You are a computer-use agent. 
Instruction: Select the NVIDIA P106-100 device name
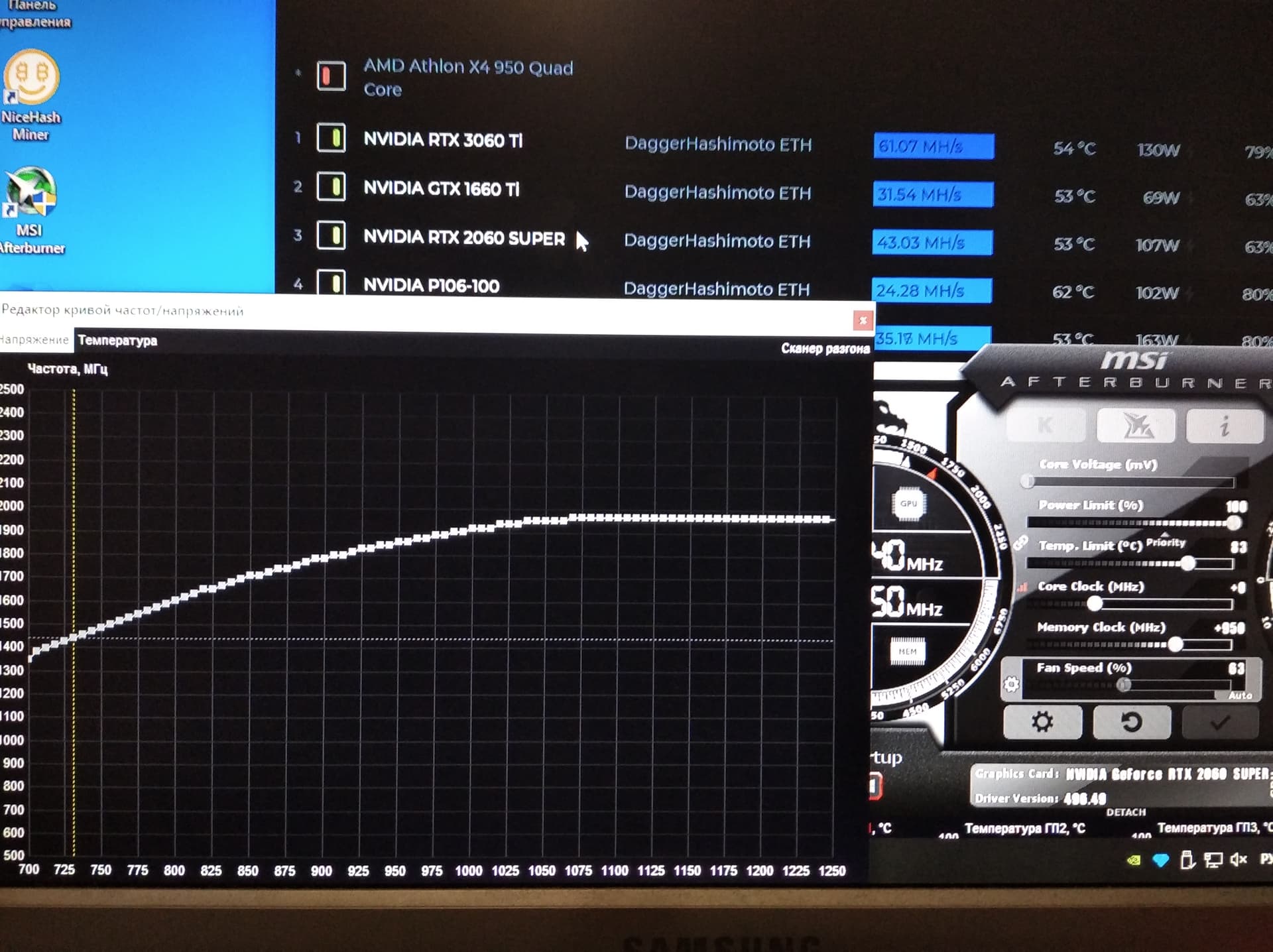click(431, 286)
